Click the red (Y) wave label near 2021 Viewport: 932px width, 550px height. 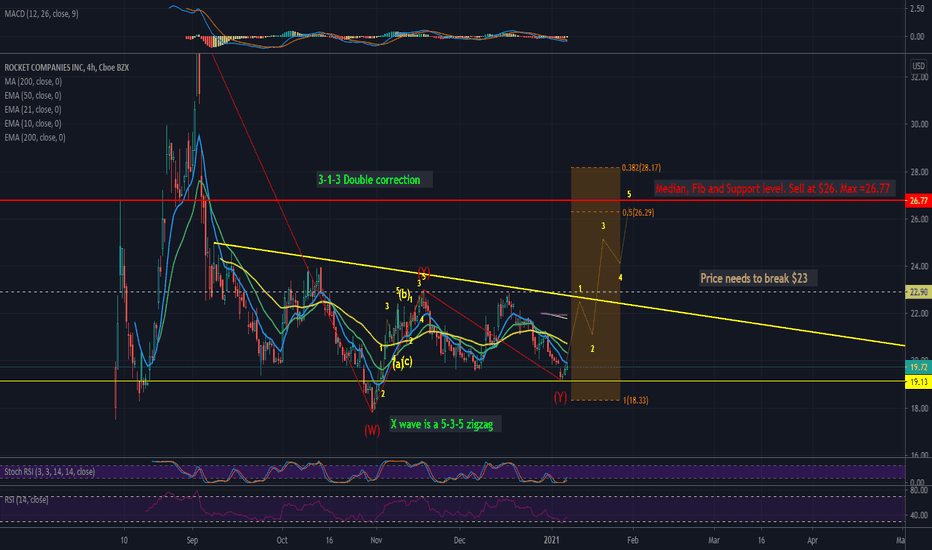click(560, 397)
